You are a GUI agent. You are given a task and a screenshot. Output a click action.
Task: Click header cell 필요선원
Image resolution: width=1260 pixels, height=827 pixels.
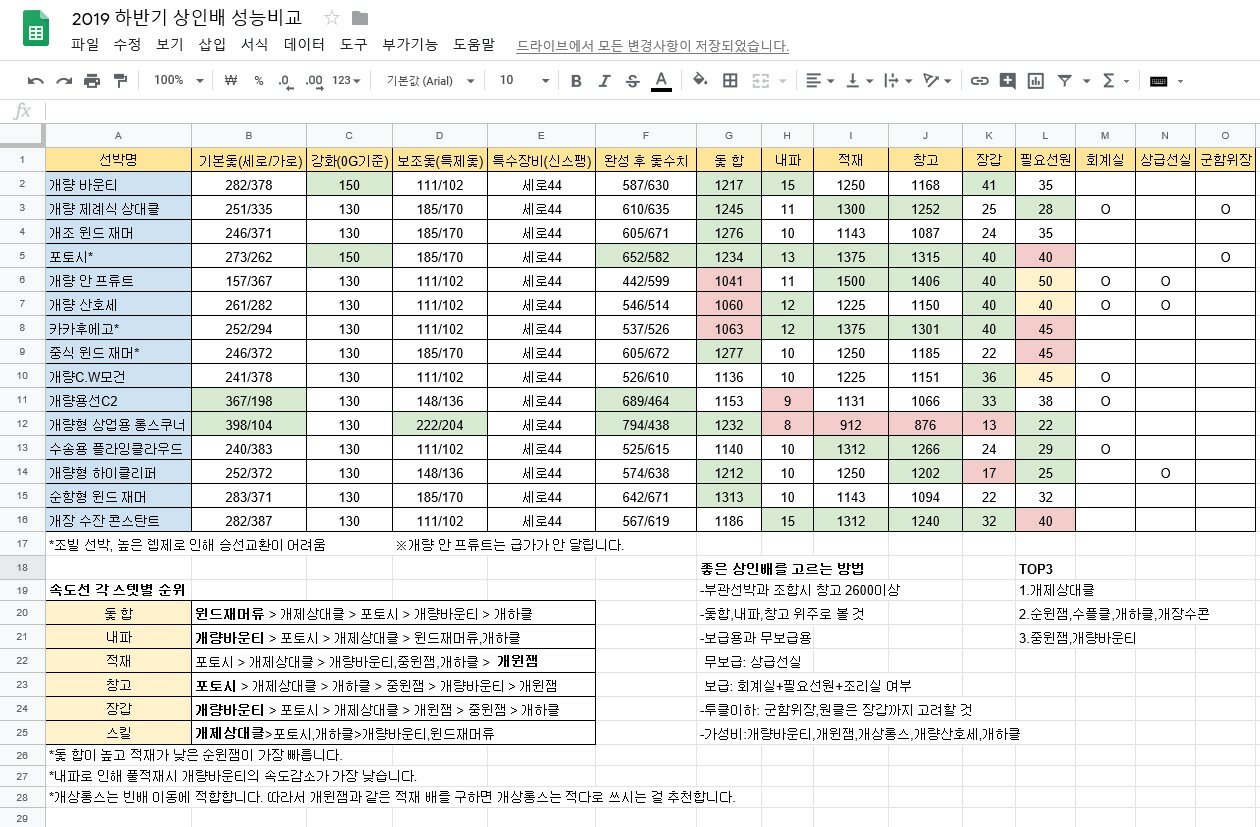[1045, 160]
